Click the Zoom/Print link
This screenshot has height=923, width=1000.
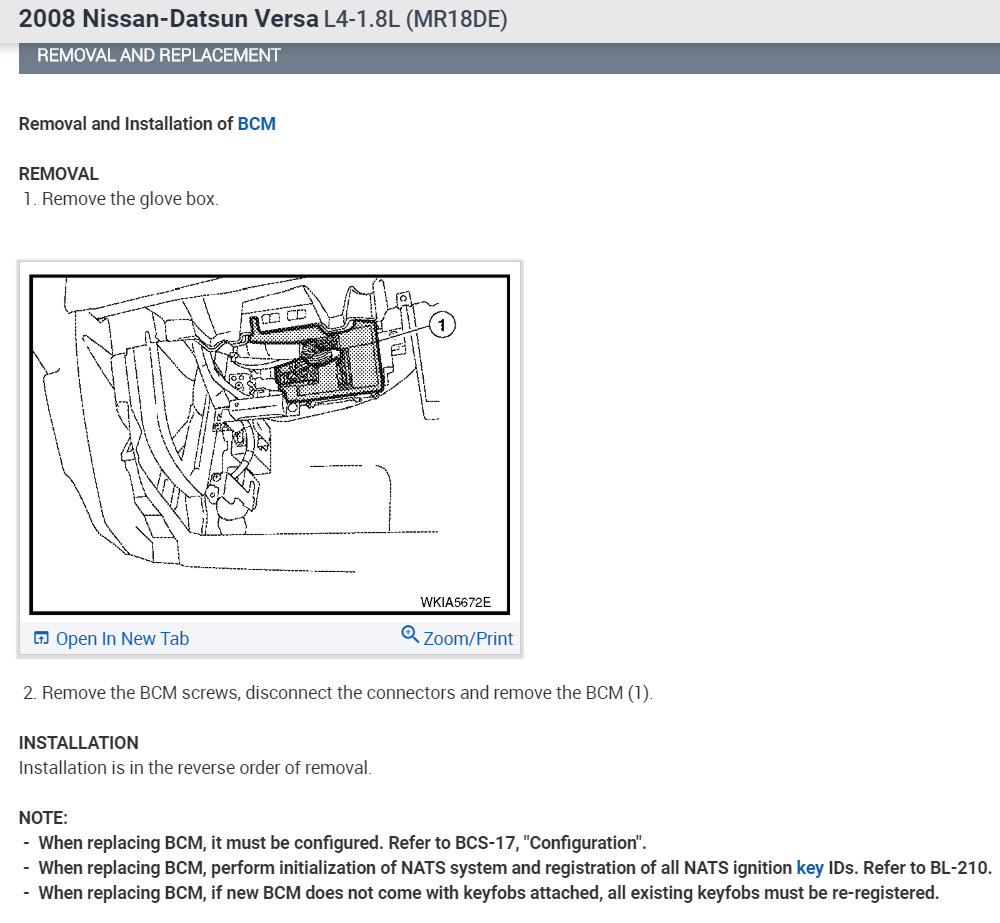point(468,639)
